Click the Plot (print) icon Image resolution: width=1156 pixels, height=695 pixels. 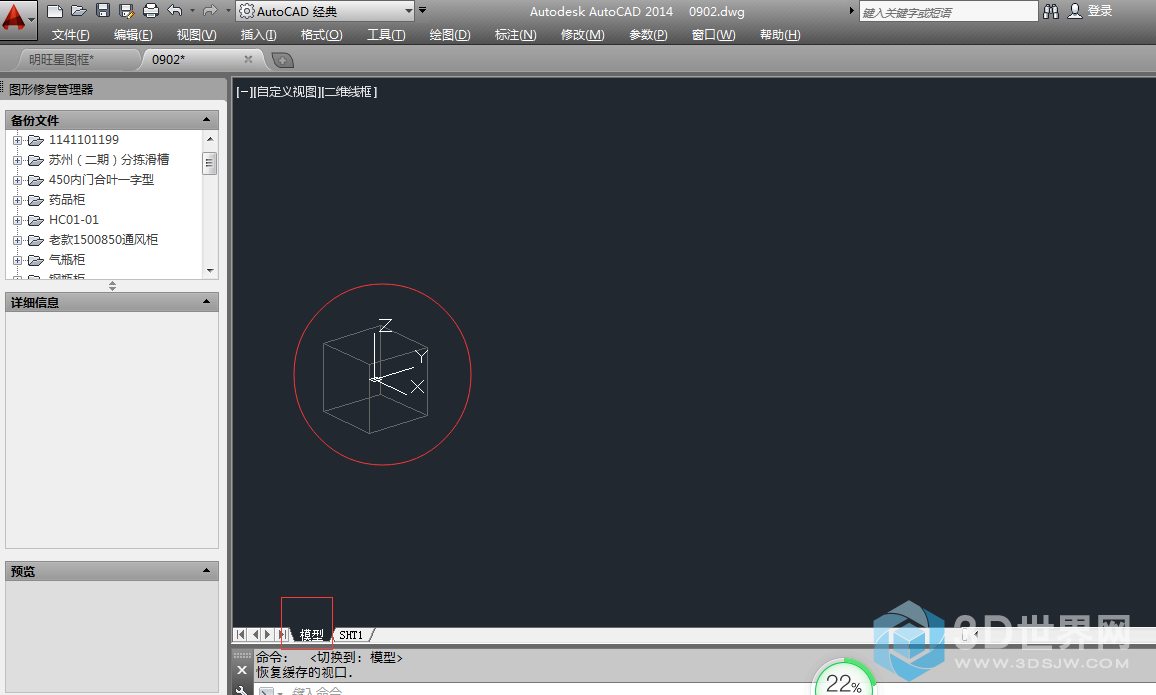(x=151, y=10)
